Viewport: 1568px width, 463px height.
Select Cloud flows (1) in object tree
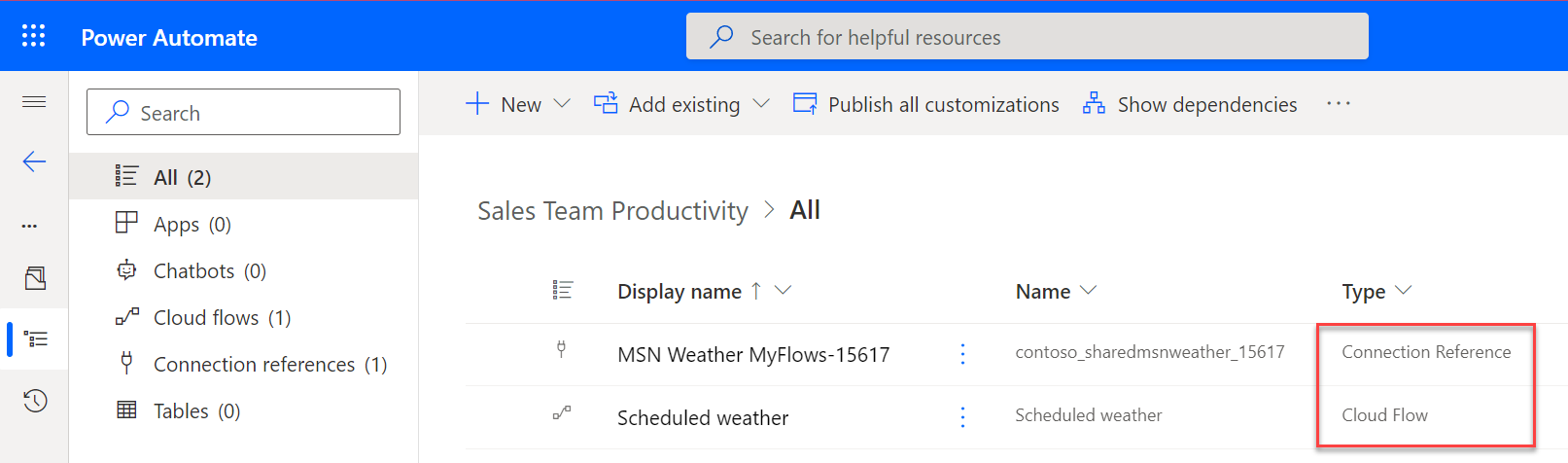pyautogui.click(x=243, y=317)
